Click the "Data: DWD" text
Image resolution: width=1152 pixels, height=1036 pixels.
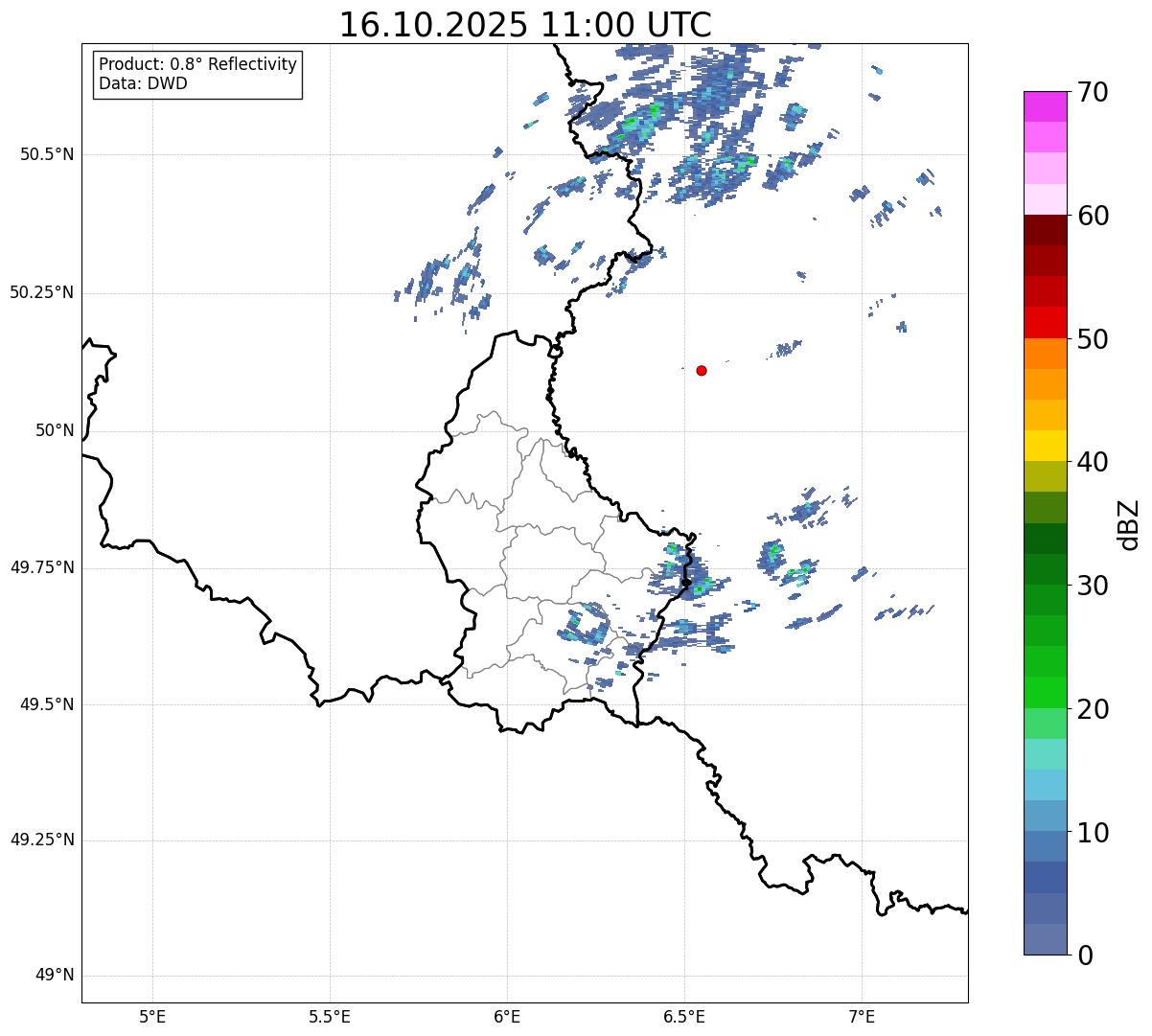pos(143,83)
